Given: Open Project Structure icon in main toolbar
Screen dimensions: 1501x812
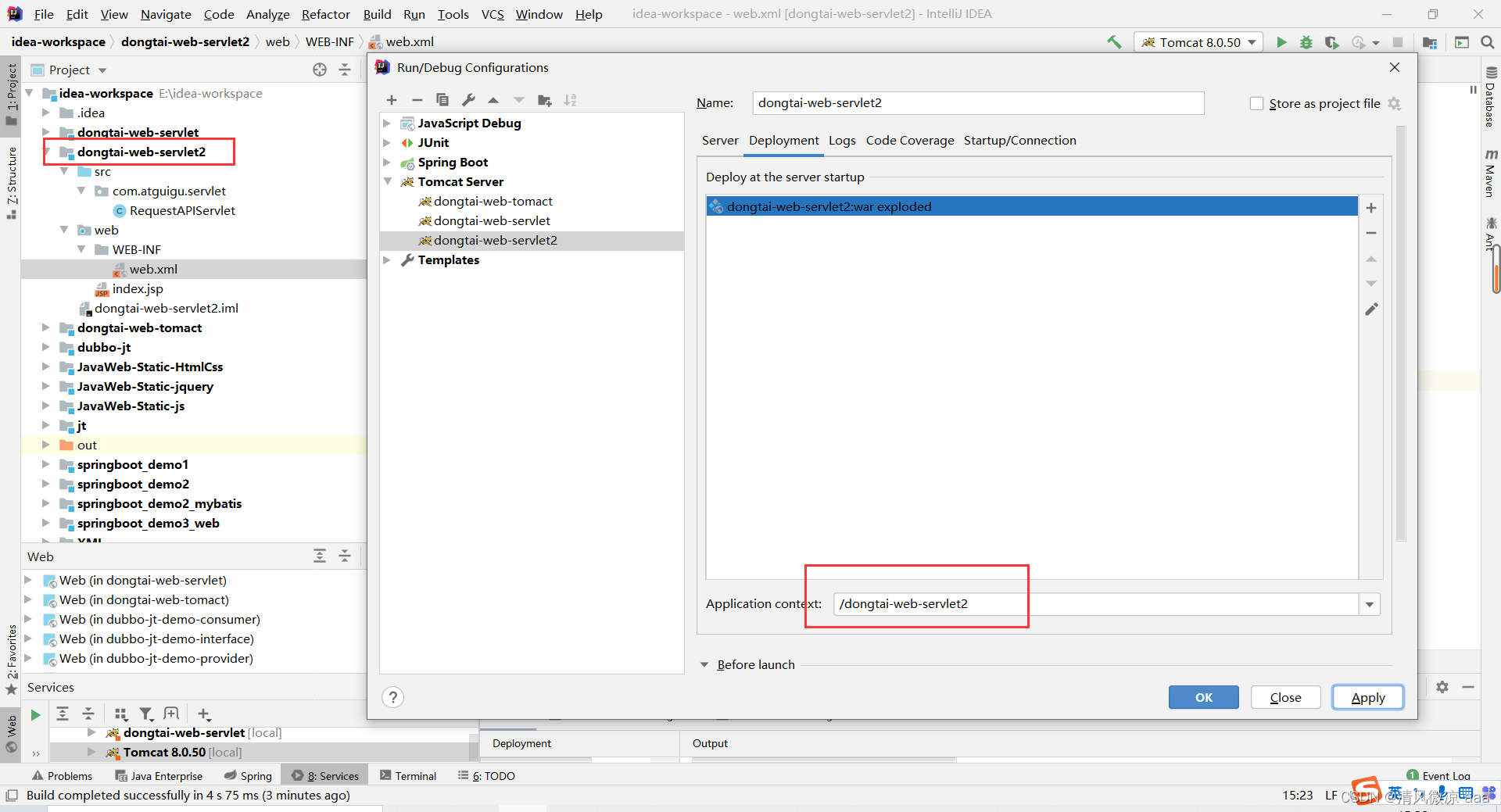Looking at the screenshot, I should tap(1430, 42).
